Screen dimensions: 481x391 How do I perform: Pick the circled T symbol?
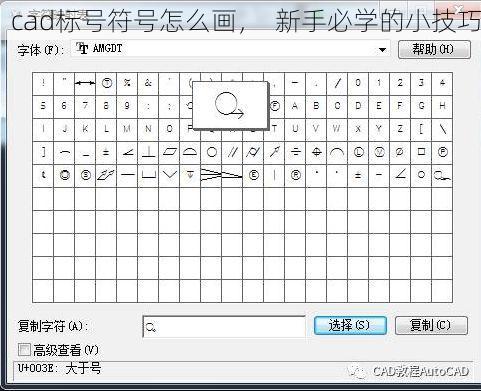click(107, 83)
